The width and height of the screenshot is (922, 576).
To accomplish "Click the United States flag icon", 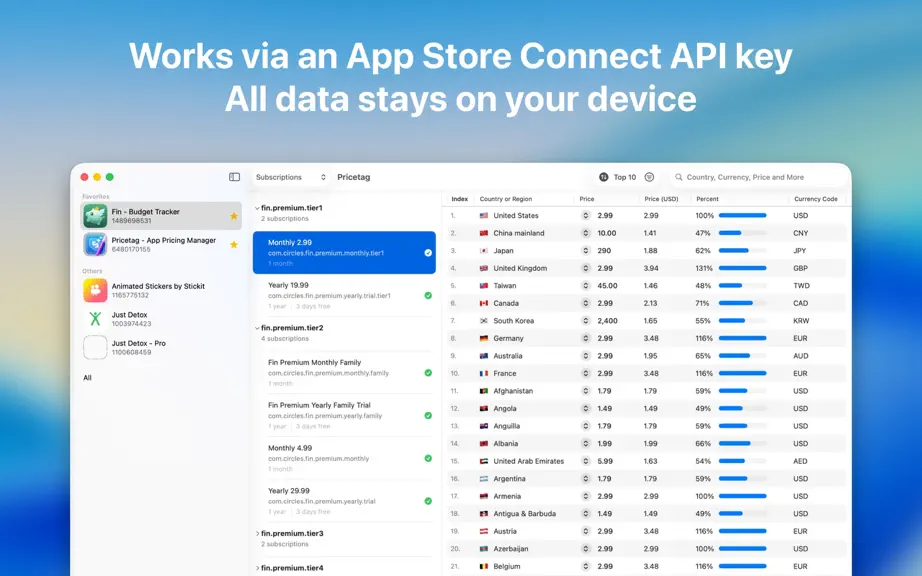I will click(484, 216).
